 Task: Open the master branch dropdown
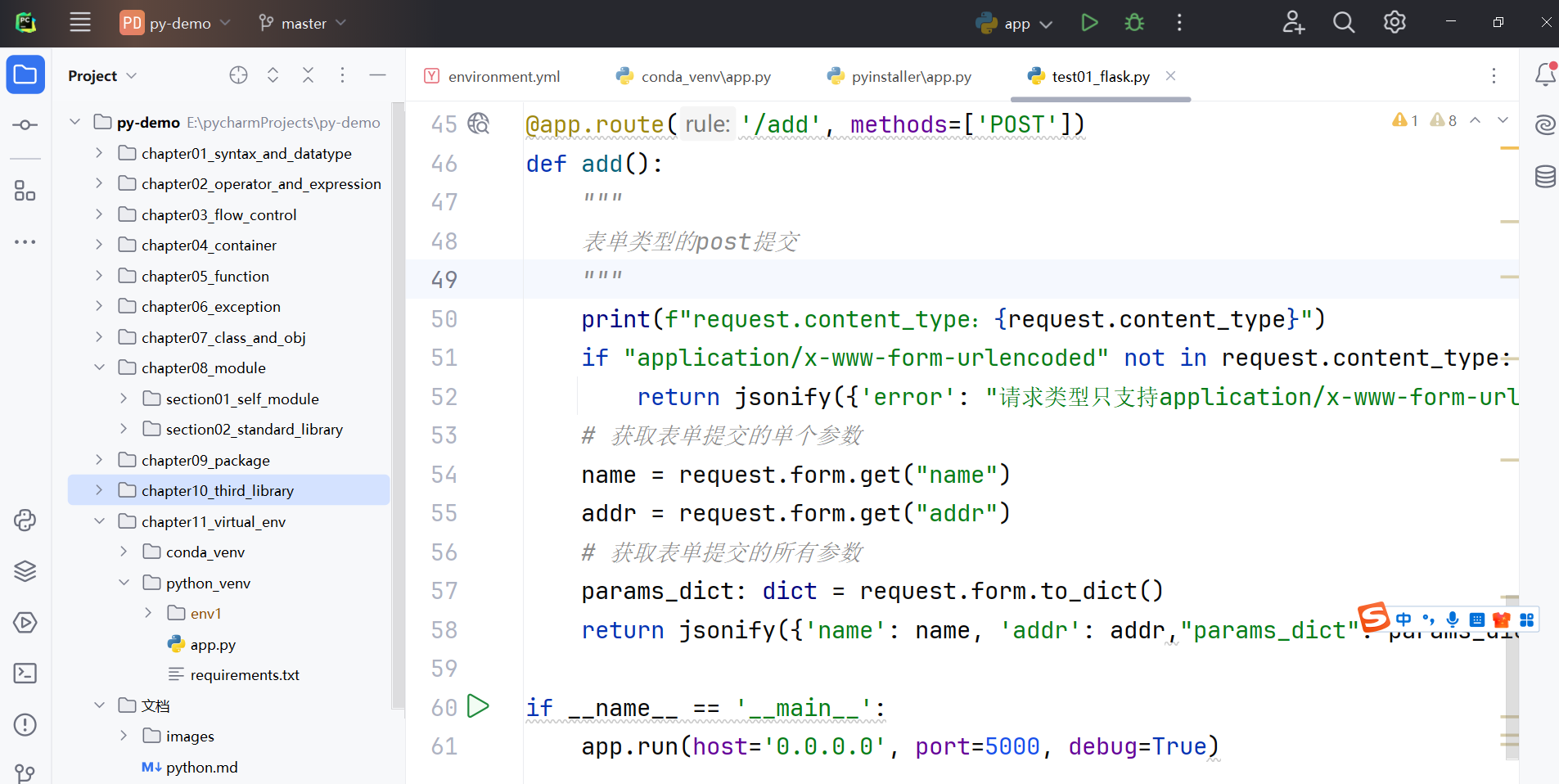(303, 23)
